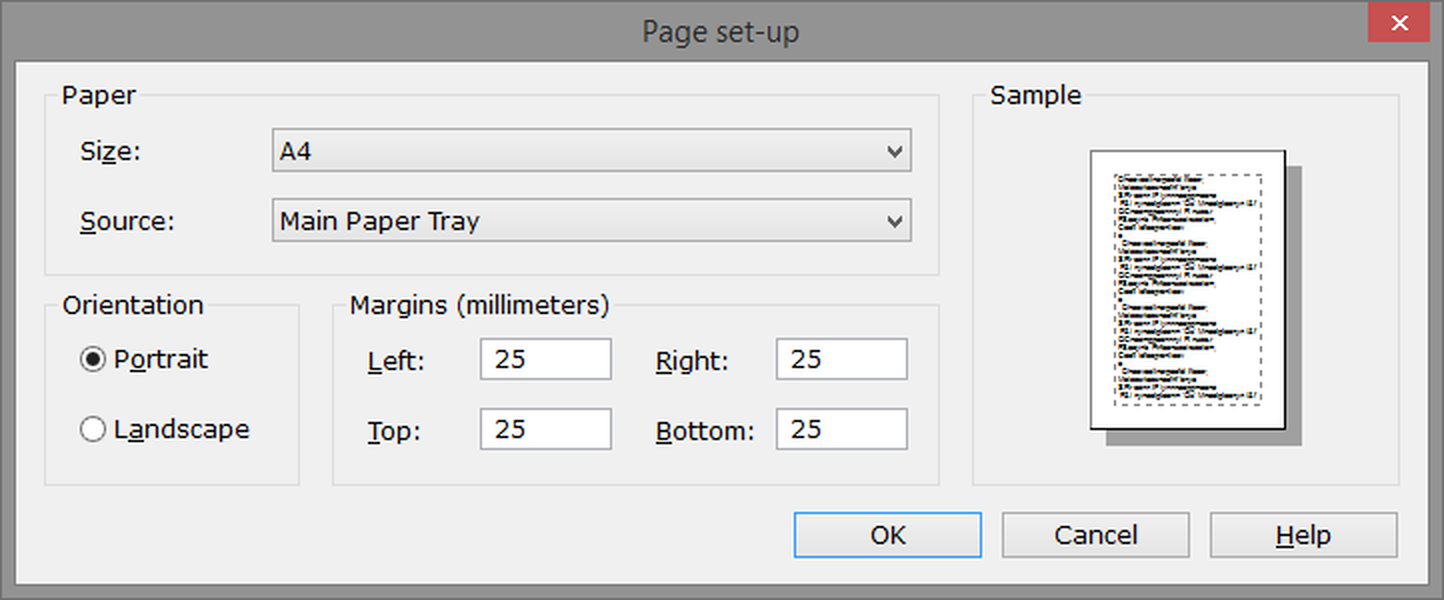
Task: Close the Page set-up dialog
Action: 1400,23
